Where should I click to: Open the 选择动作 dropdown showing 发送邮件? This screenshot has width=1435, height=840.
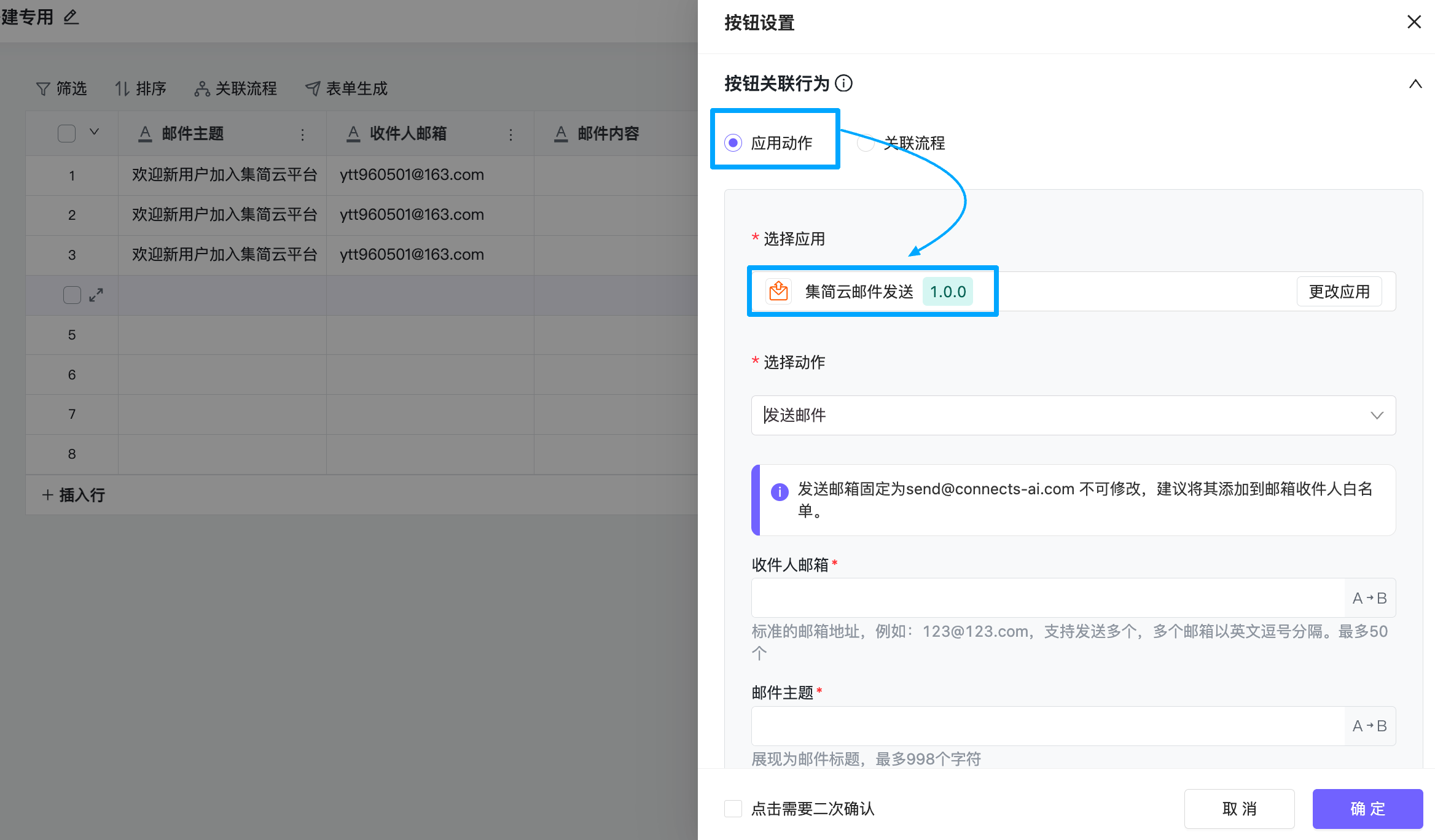[1073, 415]
